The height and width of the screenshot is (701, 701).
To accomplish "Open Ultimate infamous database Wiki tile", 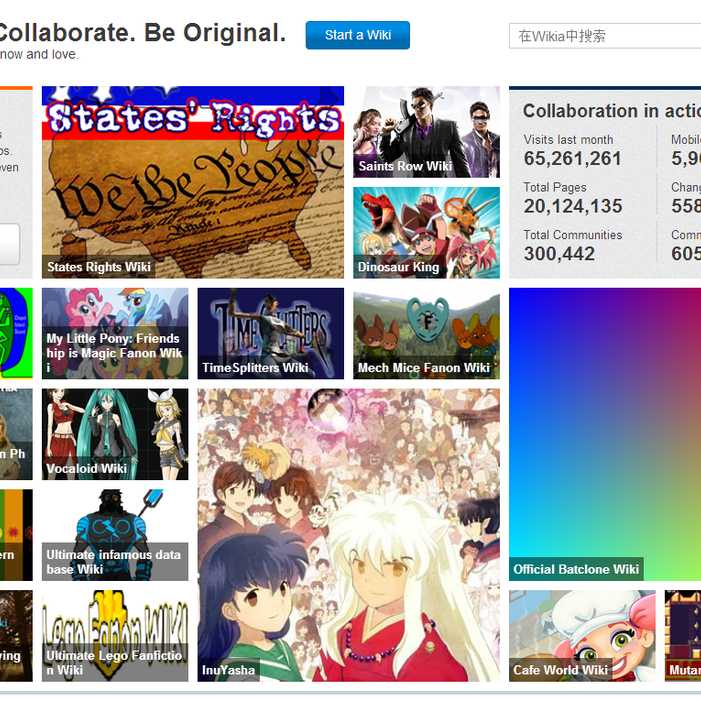I will [x=115, y=535].
